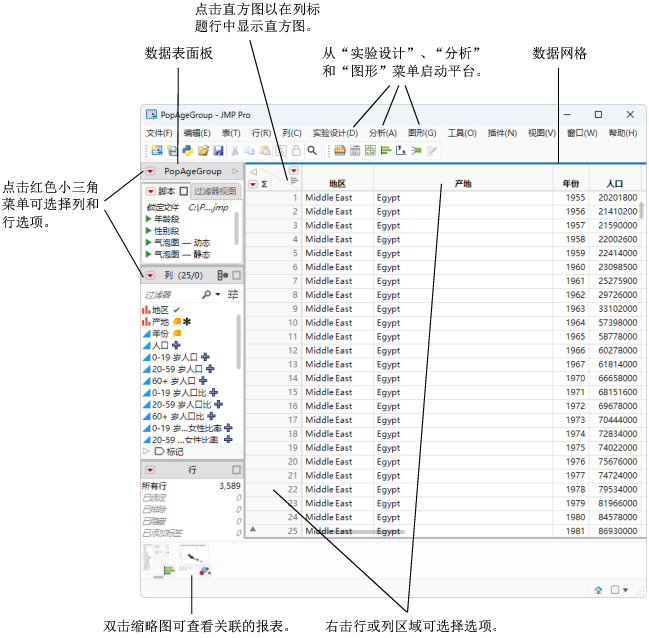Viewport: 649px width, 638px height.
Task: Click the histogram icon in column header corner
Action: click(294, 180)
